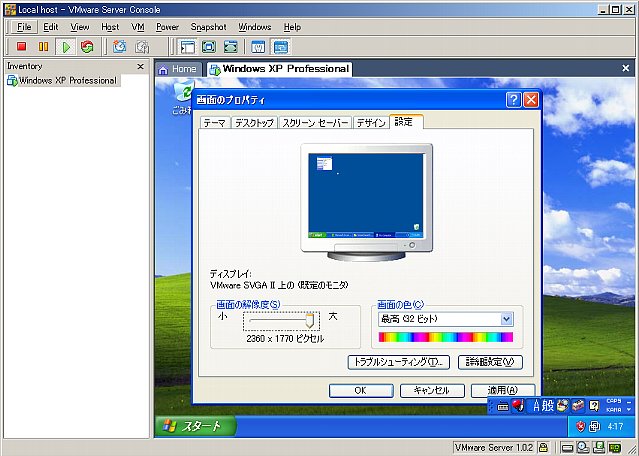This screenshot has width=639, height=456.
Task: Open the language bar options arrow
Action: pos(629,410)
